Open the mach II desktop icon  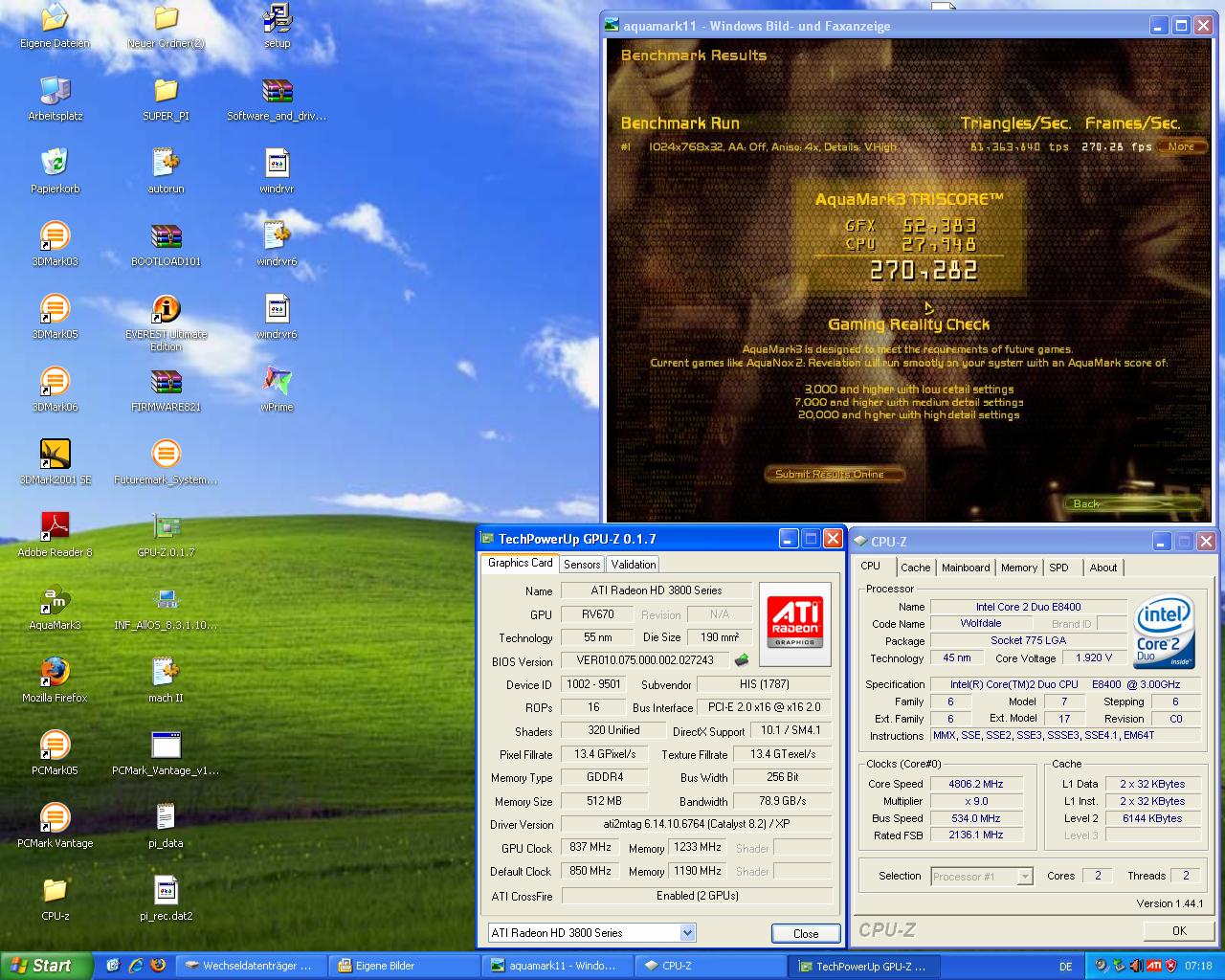[166, 672]
